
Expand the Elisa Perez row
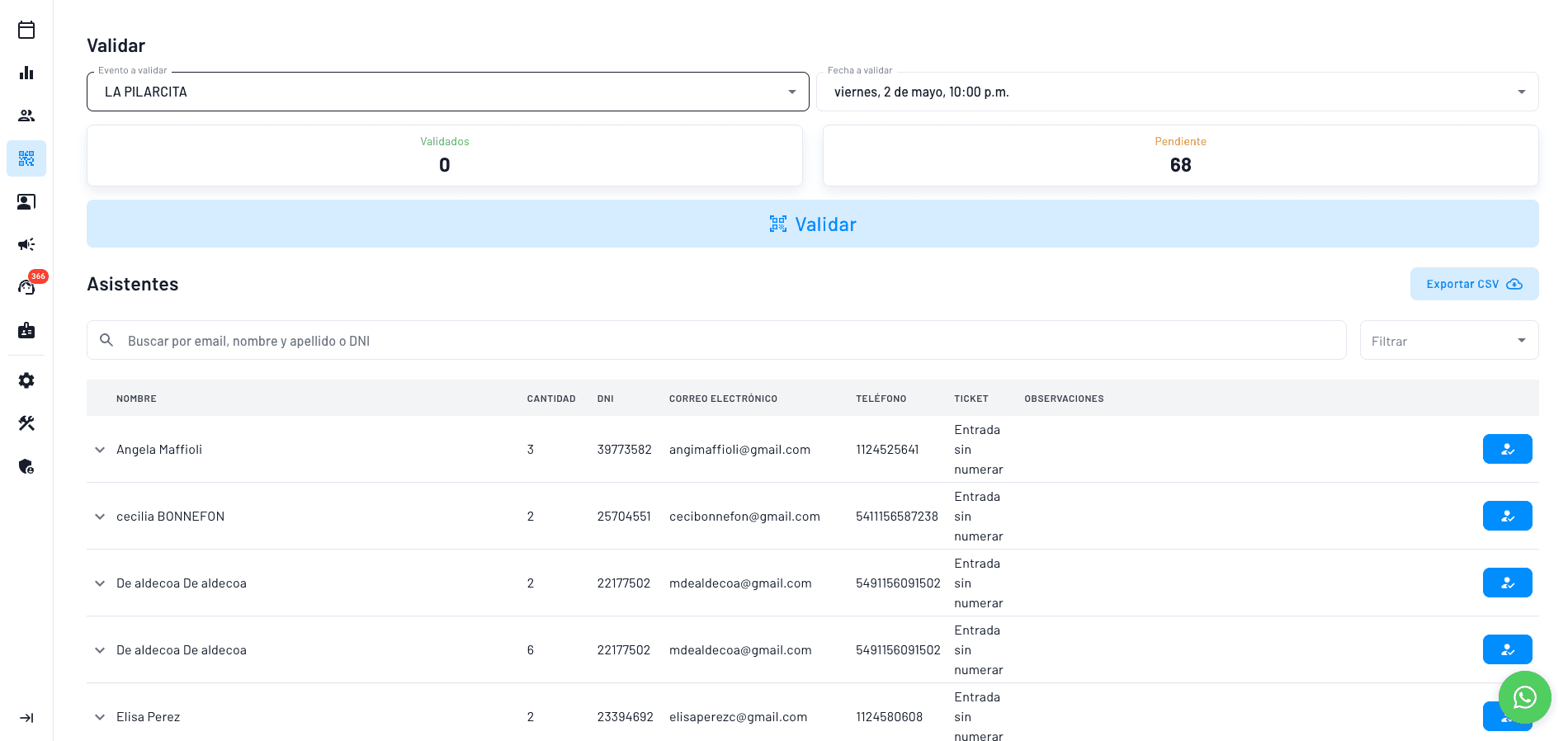tap(100, 717)
